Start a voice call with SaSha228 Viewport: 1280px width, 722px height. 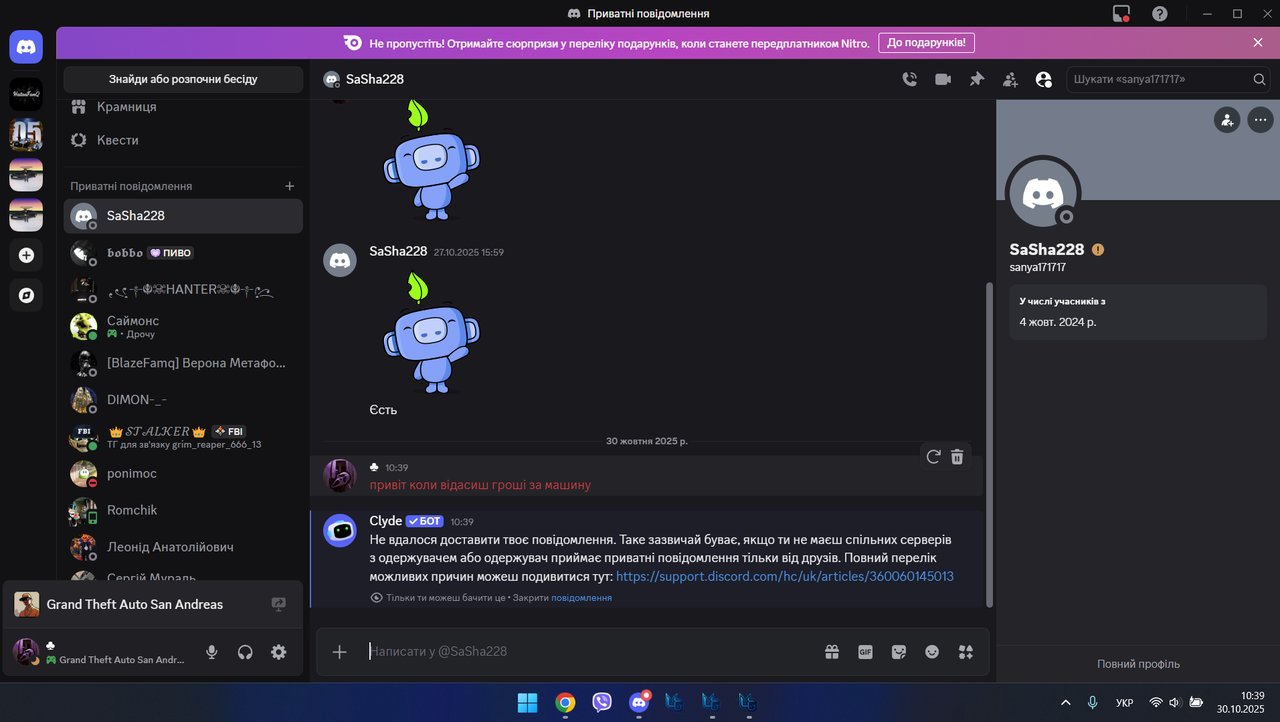point(909,79)
